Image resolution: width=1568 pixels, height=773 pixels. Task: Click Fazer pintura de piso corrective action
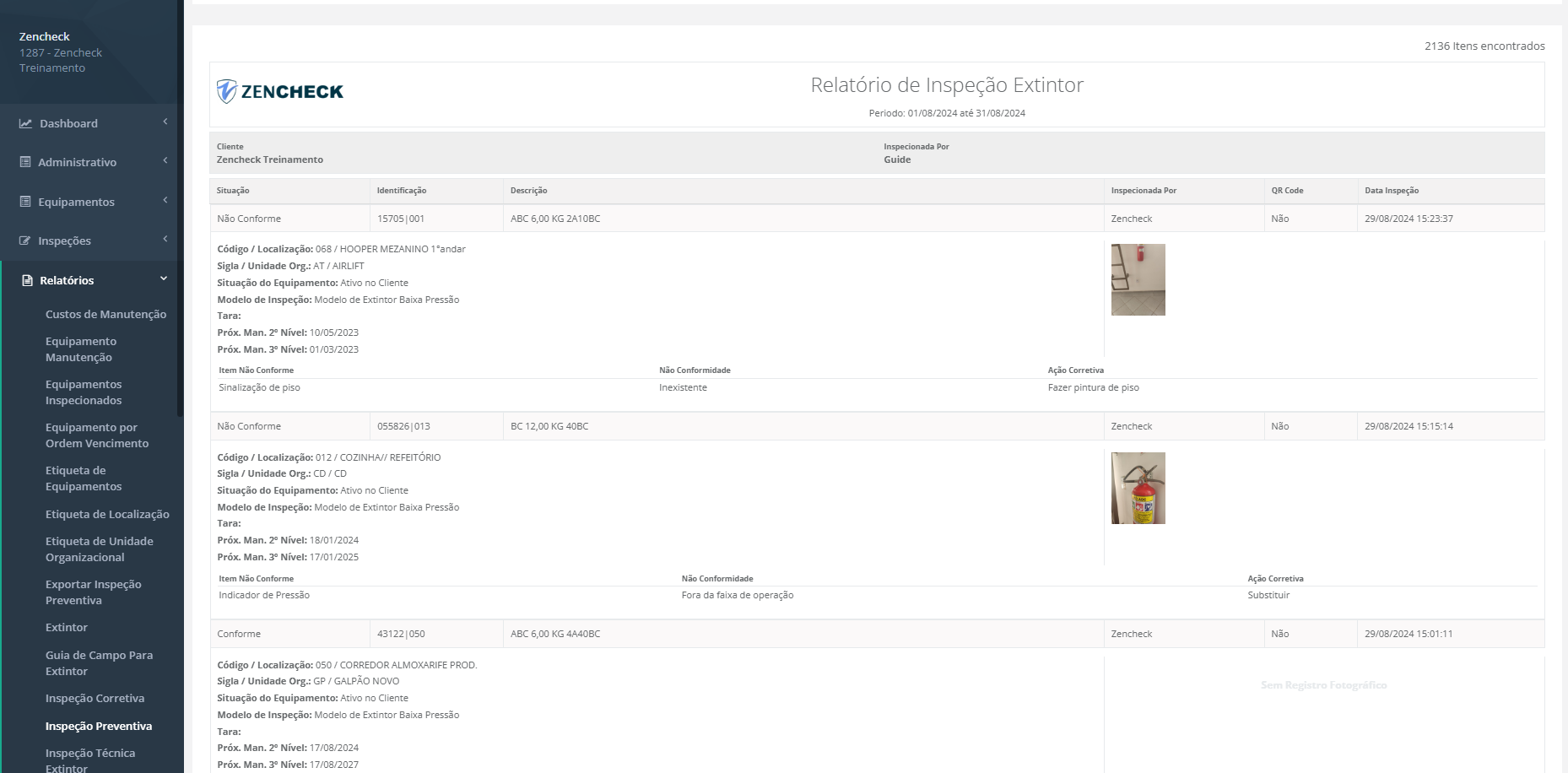(x=1093, y=387)
